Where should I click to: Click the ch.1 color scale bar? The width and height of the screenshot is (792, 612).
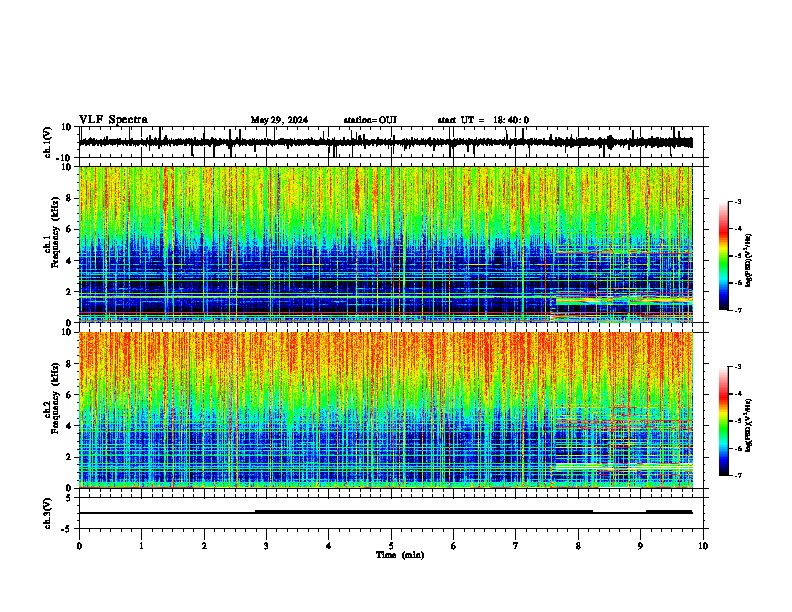pyautogui.click(x=724, y=256)
